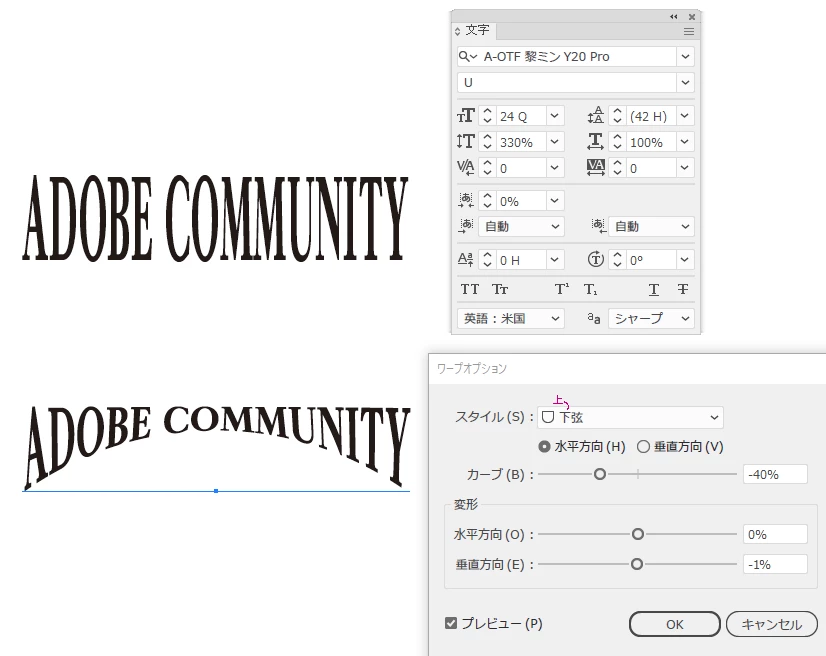Toggle Small Caps Tr button

click(x=500, y=289)
